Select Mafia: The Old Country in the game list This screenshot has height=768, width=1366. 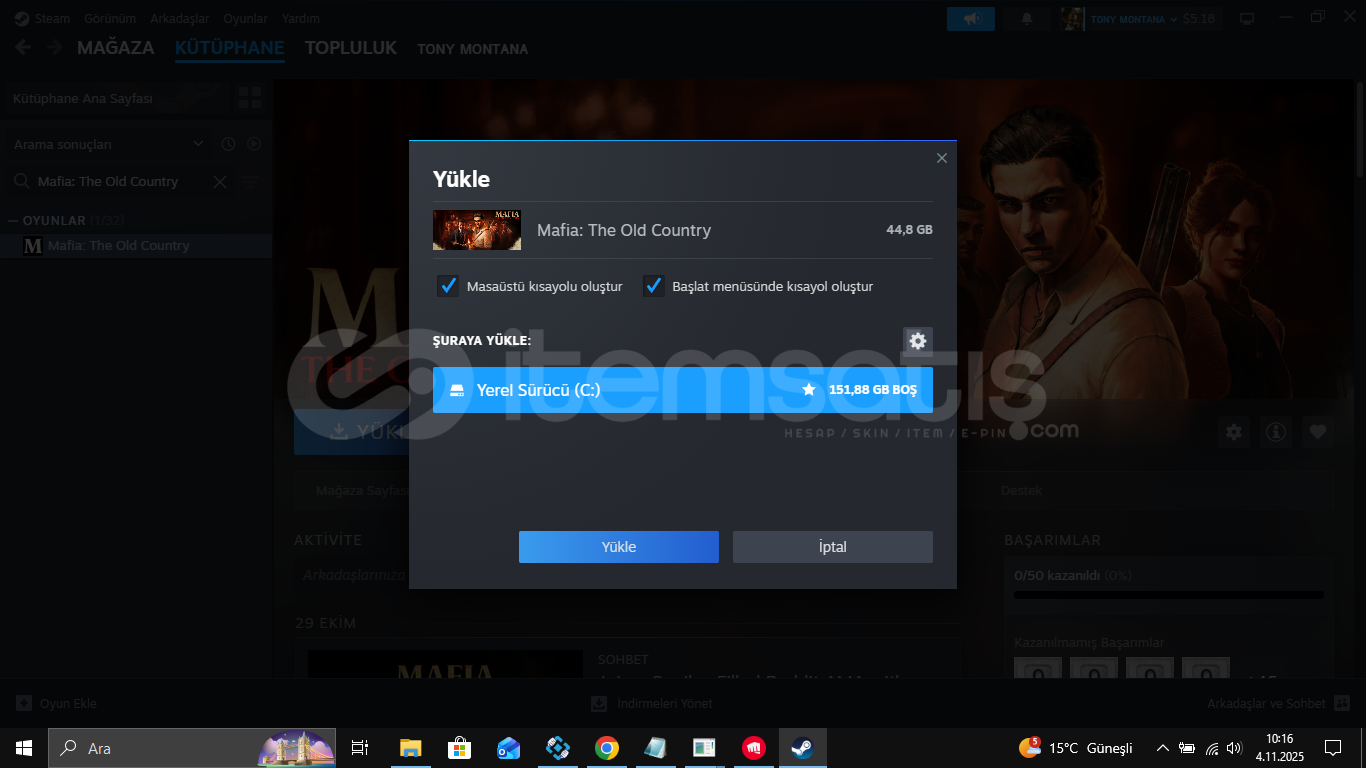point(136,246)
